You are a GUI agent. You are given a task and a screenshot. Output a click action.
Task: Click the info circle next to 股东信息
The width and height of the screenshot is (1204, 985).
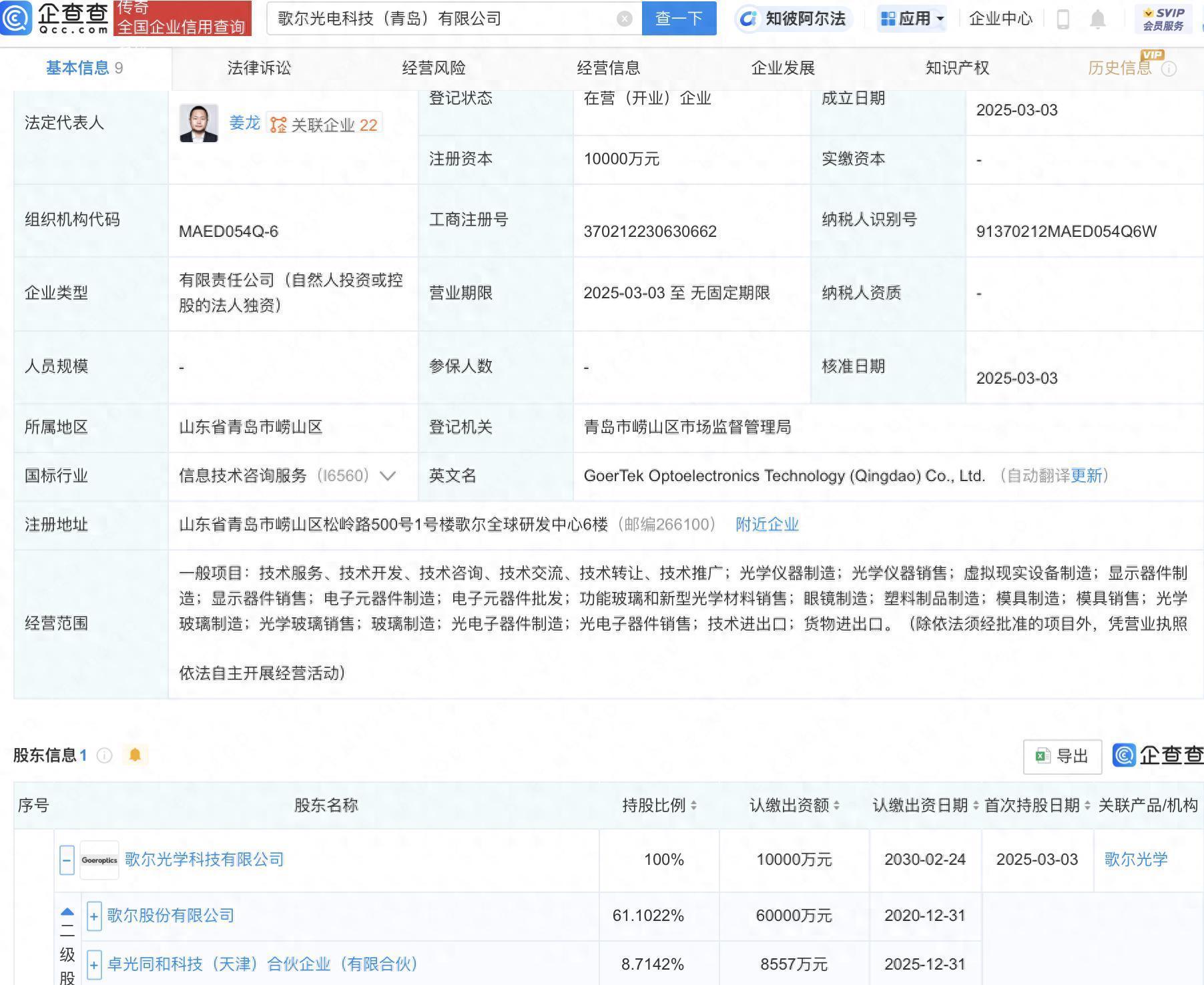coord(103,756)
